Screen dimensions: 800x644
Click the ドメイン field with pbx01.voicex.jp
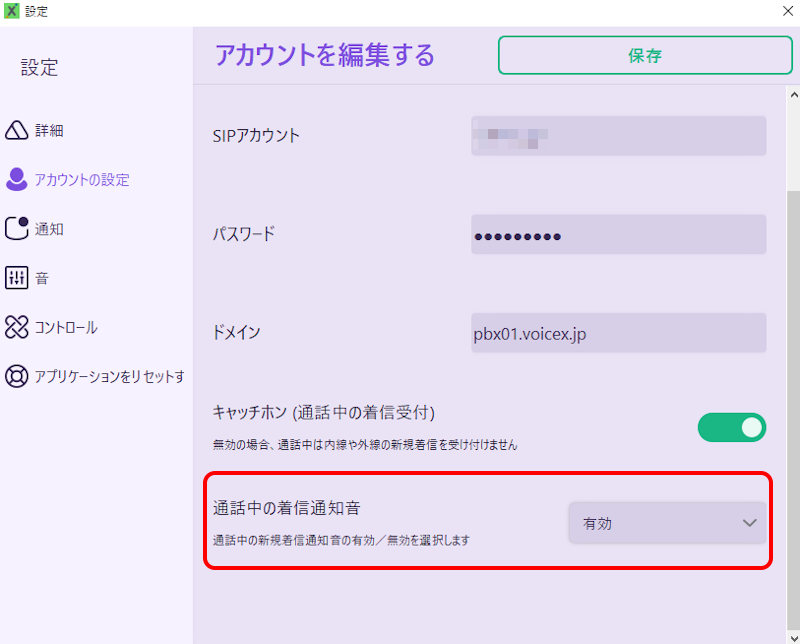point(618,333)
